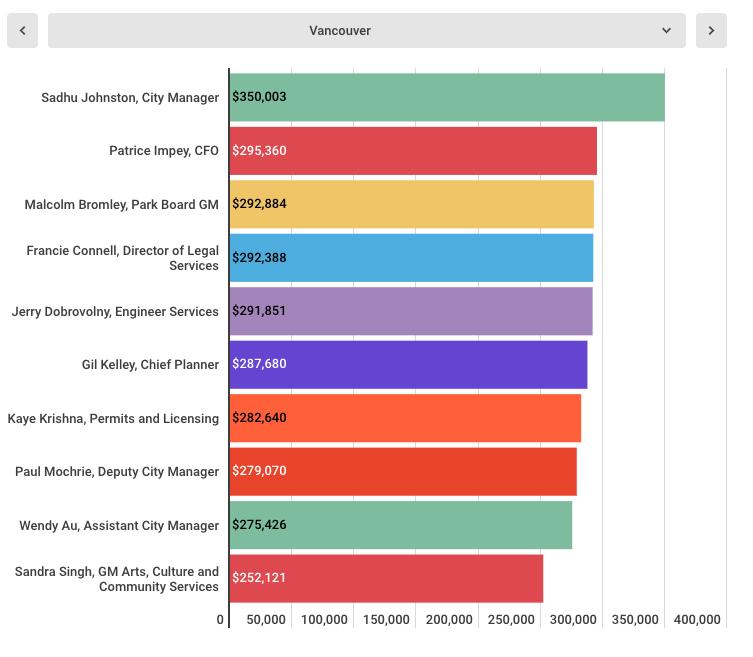
Task: Click the Sandra Singh $252,121 bar
Action: pos(386,578)
